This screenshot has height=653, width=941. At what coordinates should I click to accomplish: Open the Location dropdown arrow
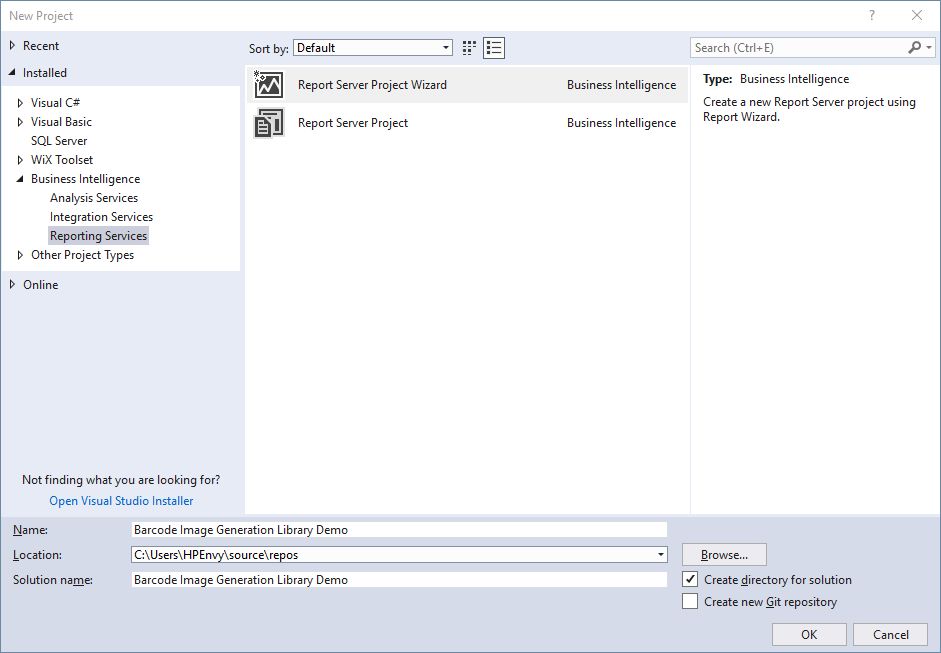(661, 555)
